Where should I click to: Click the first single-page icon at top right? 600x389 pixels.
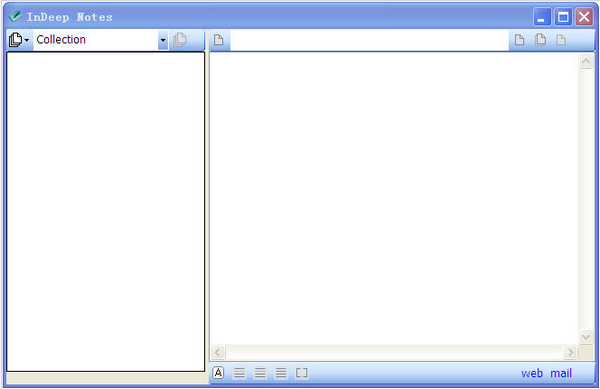(x=519, y=40)
